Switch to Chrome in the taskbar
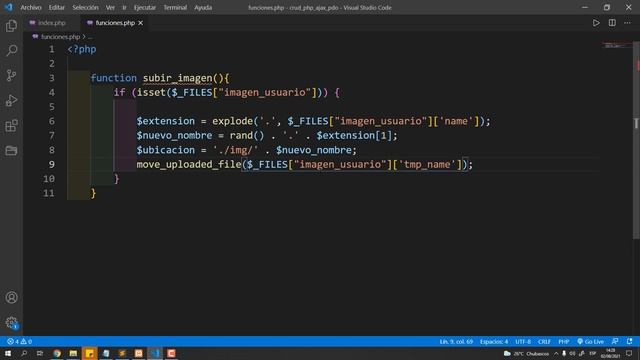 coord(57,353)
